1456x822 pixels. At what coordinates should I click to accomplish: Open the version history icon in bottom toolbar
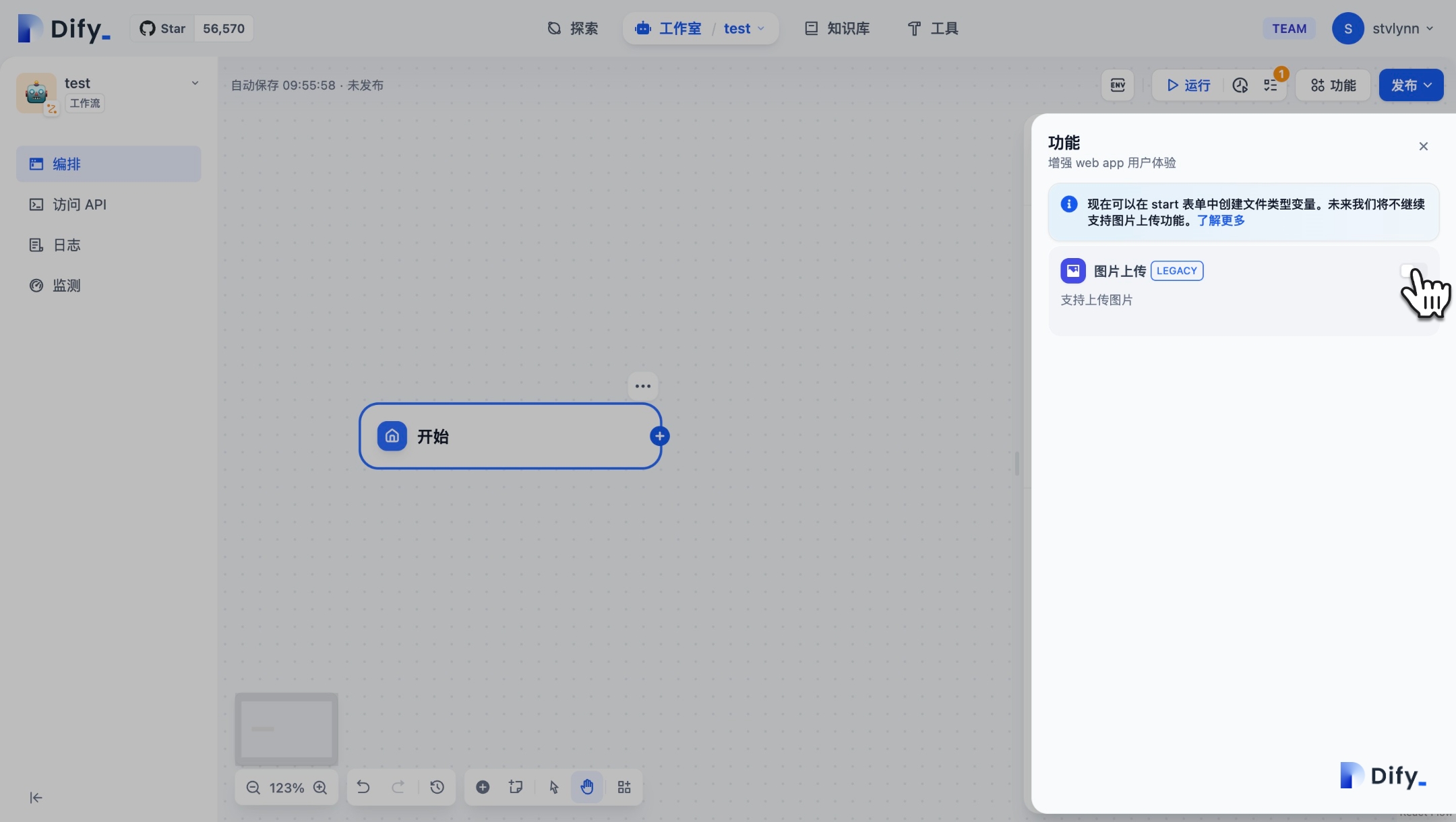tap(437, 787)
